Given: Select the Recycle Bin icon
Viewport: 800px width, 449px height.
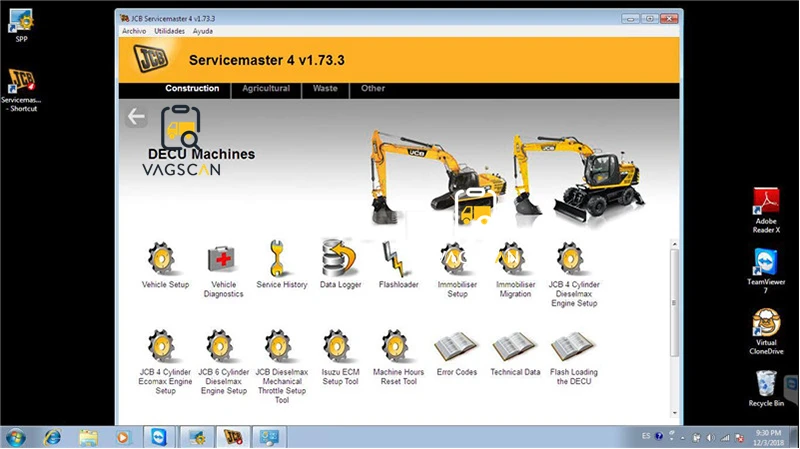Looking at the screenshot, I should pyautogui.click(x=766, y=388).
